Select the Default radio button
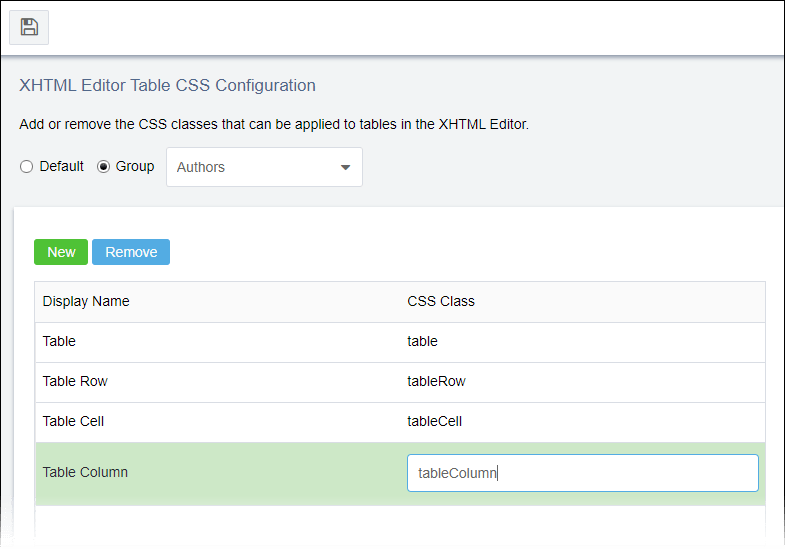The height and width of the screenshot is (550, 785). pos(27,167)
